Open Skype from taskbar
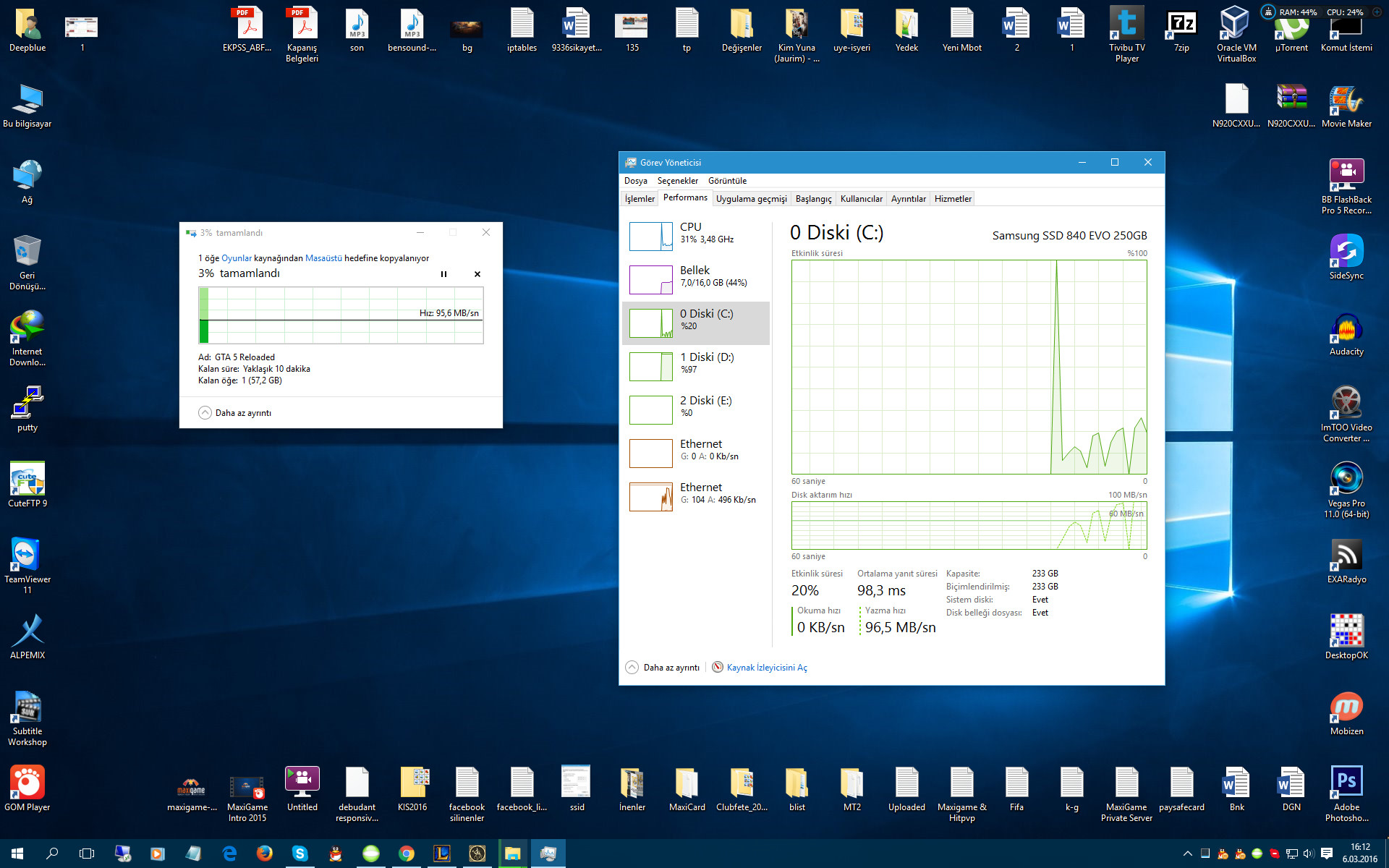This screenshot has height=868, width=1389. pyautogui.click(x=300, y=854)
